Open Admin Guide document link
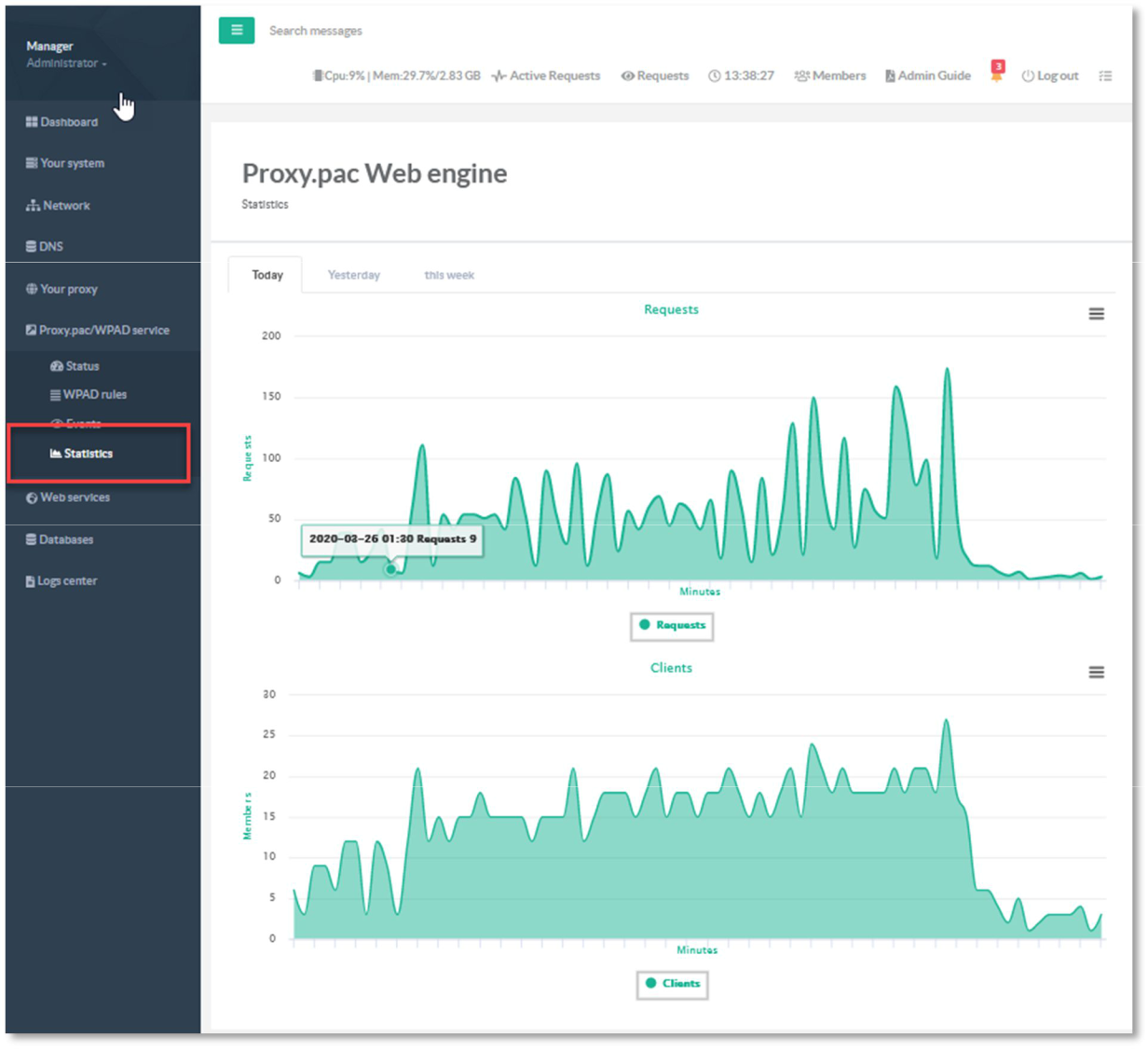 928,76
